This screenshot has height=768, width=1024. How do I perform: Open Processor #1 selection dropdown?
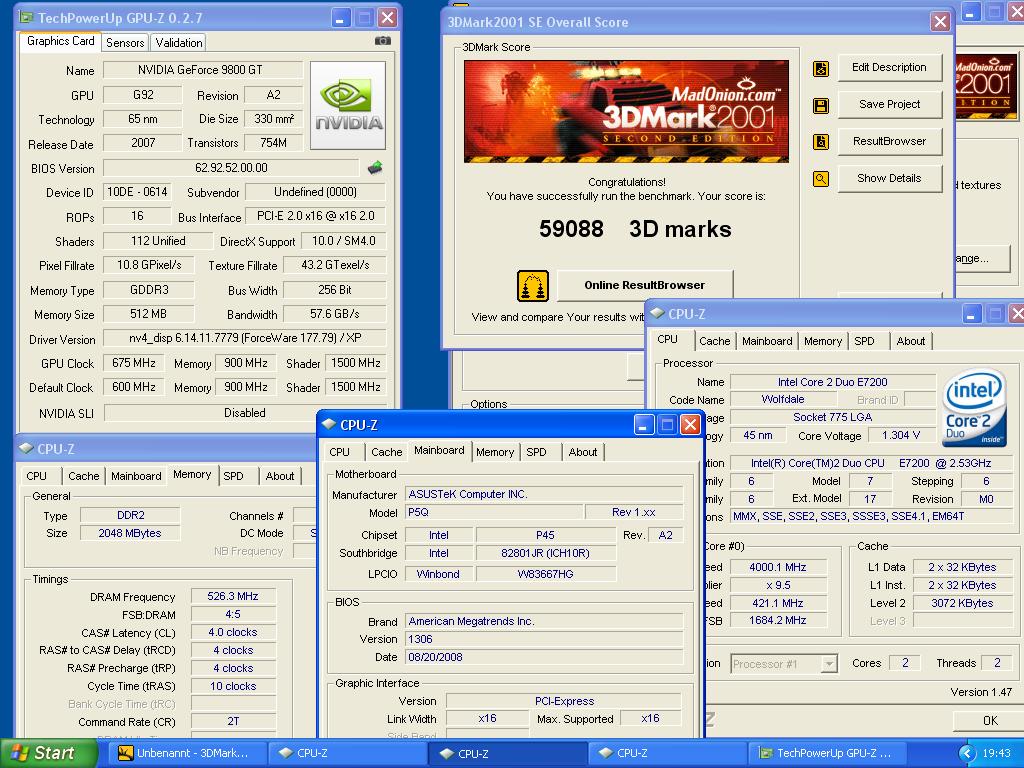(784, 664)
